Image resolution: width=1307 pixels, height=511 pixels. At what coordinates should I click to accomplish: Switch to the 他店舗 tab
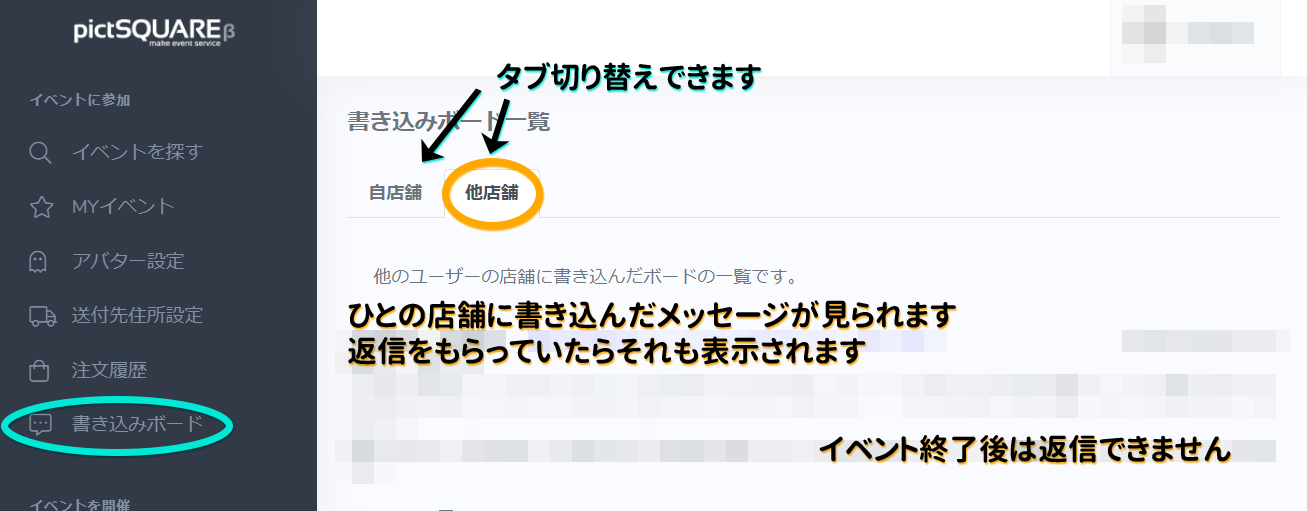(492, 193)
